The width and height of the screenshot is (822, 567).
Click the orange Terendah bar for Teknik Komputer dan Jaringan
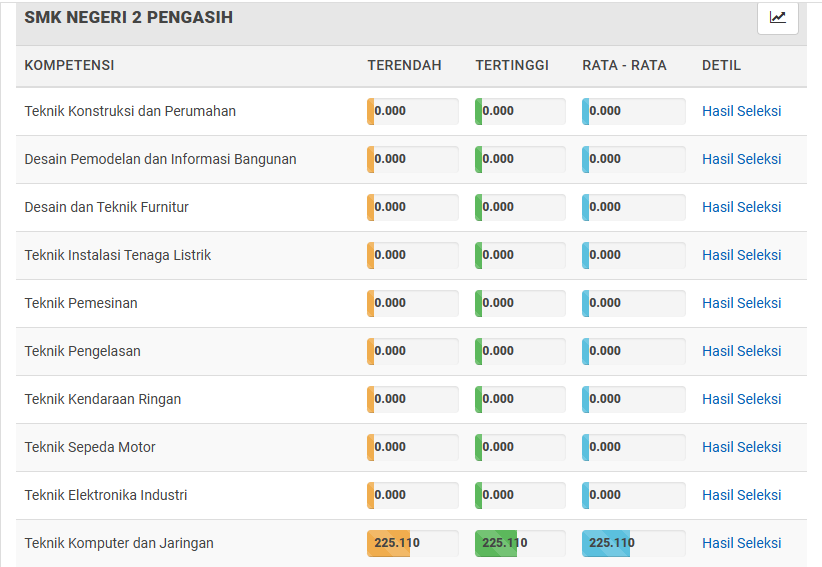[x=390, y=543]
